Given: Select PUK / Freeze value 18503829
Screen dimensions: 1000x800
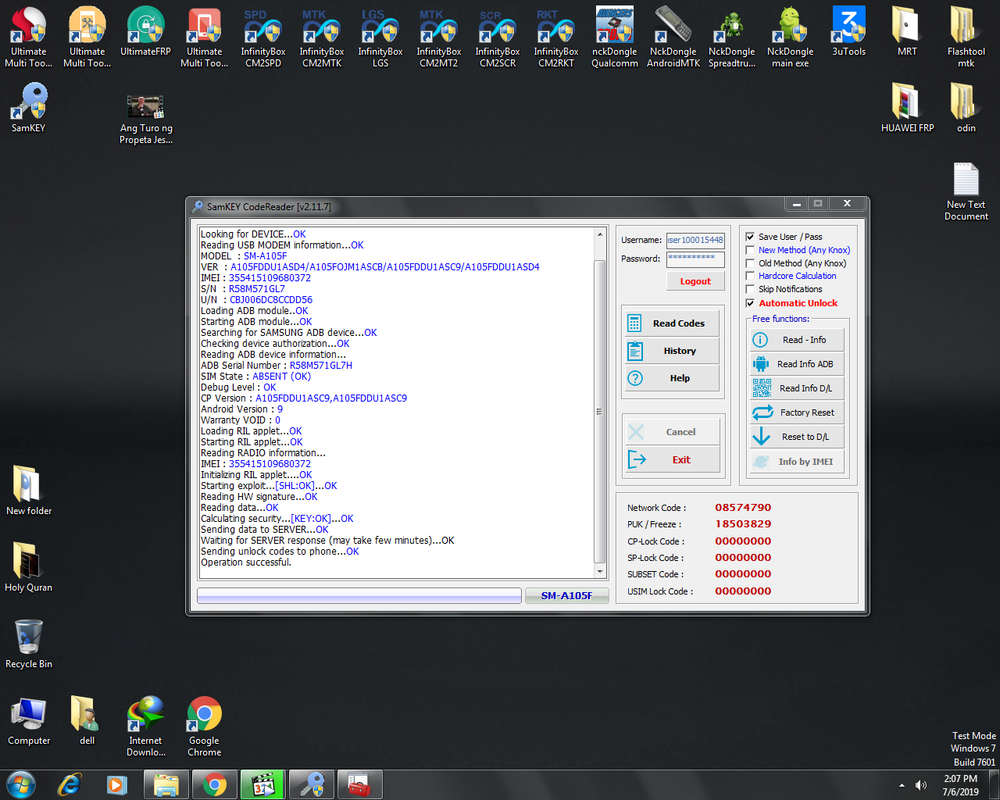Looking at the screenshot, I should click(743, 524).
